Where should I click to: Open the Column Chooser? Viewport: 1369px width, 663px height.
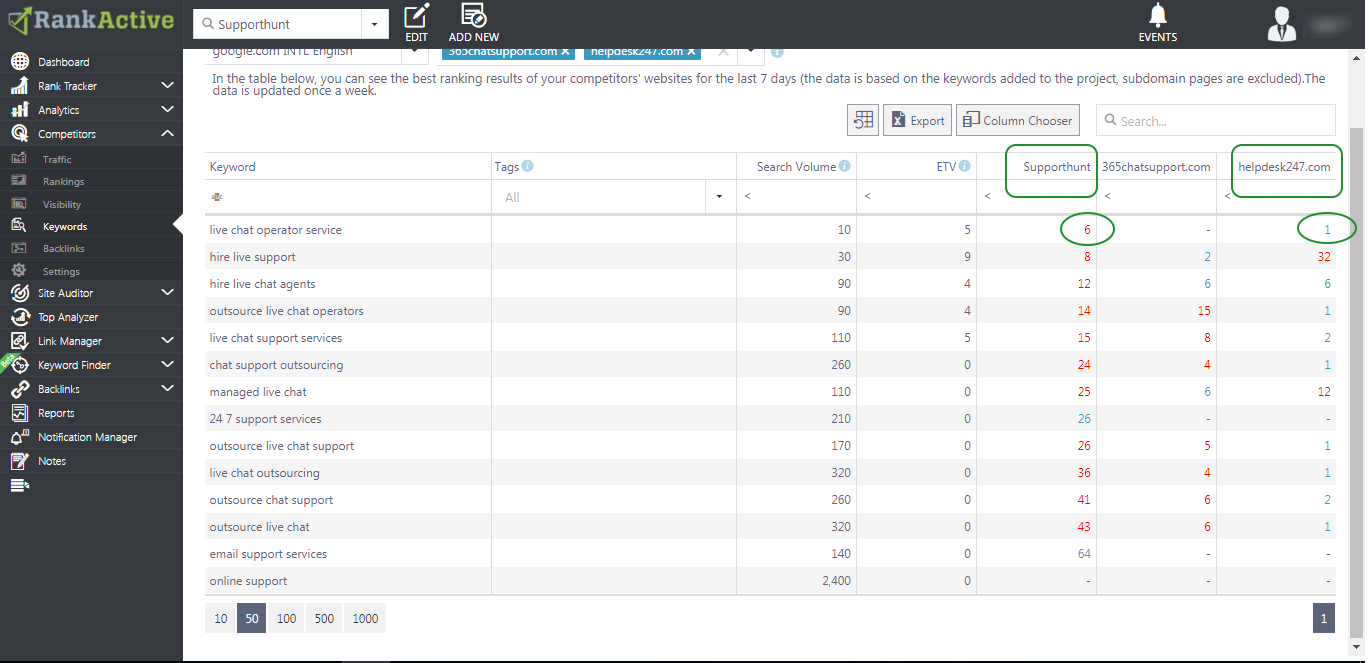pyautogui.click(x=1018, y=120)
